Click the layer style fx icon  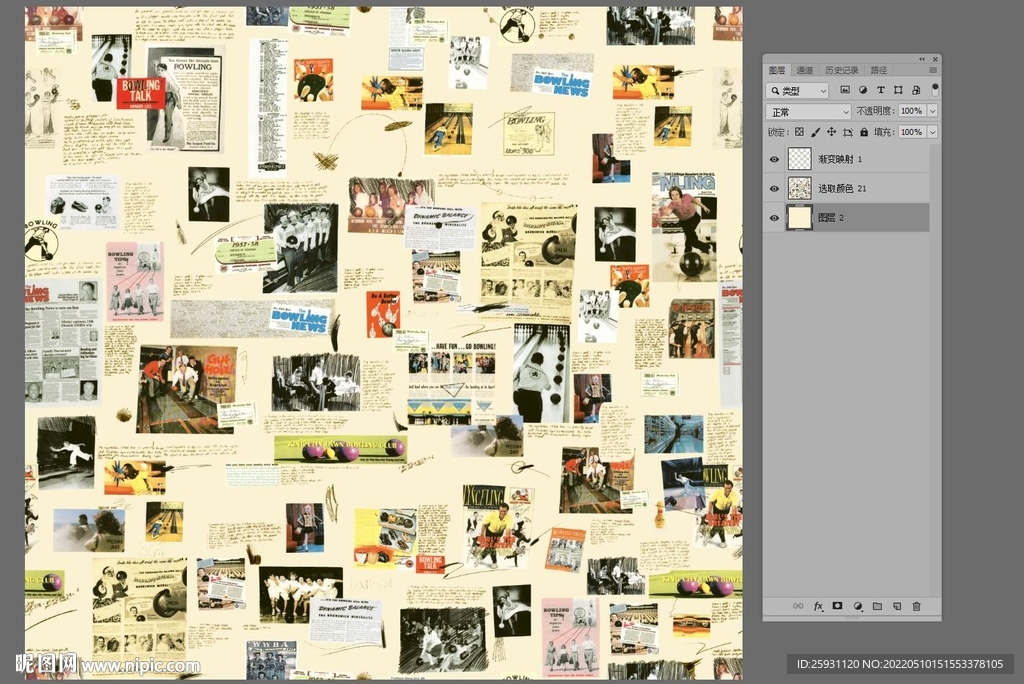click(x=818, y=606)
